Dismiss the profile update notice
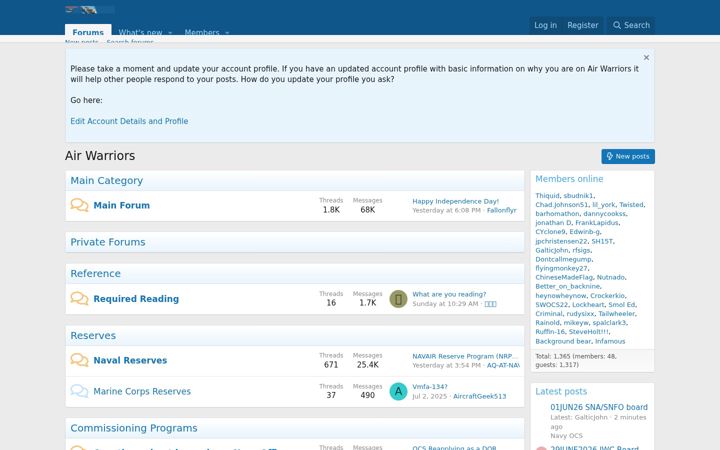 (646, 57)
